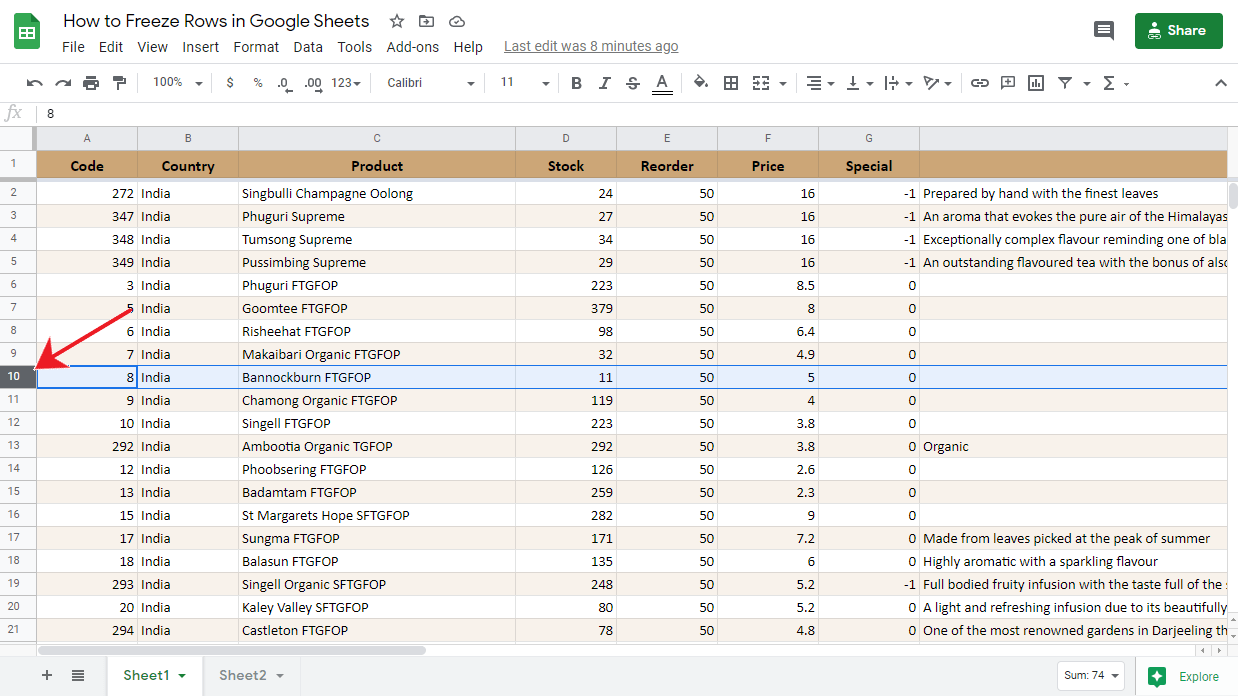Open the Help menu

468,47
